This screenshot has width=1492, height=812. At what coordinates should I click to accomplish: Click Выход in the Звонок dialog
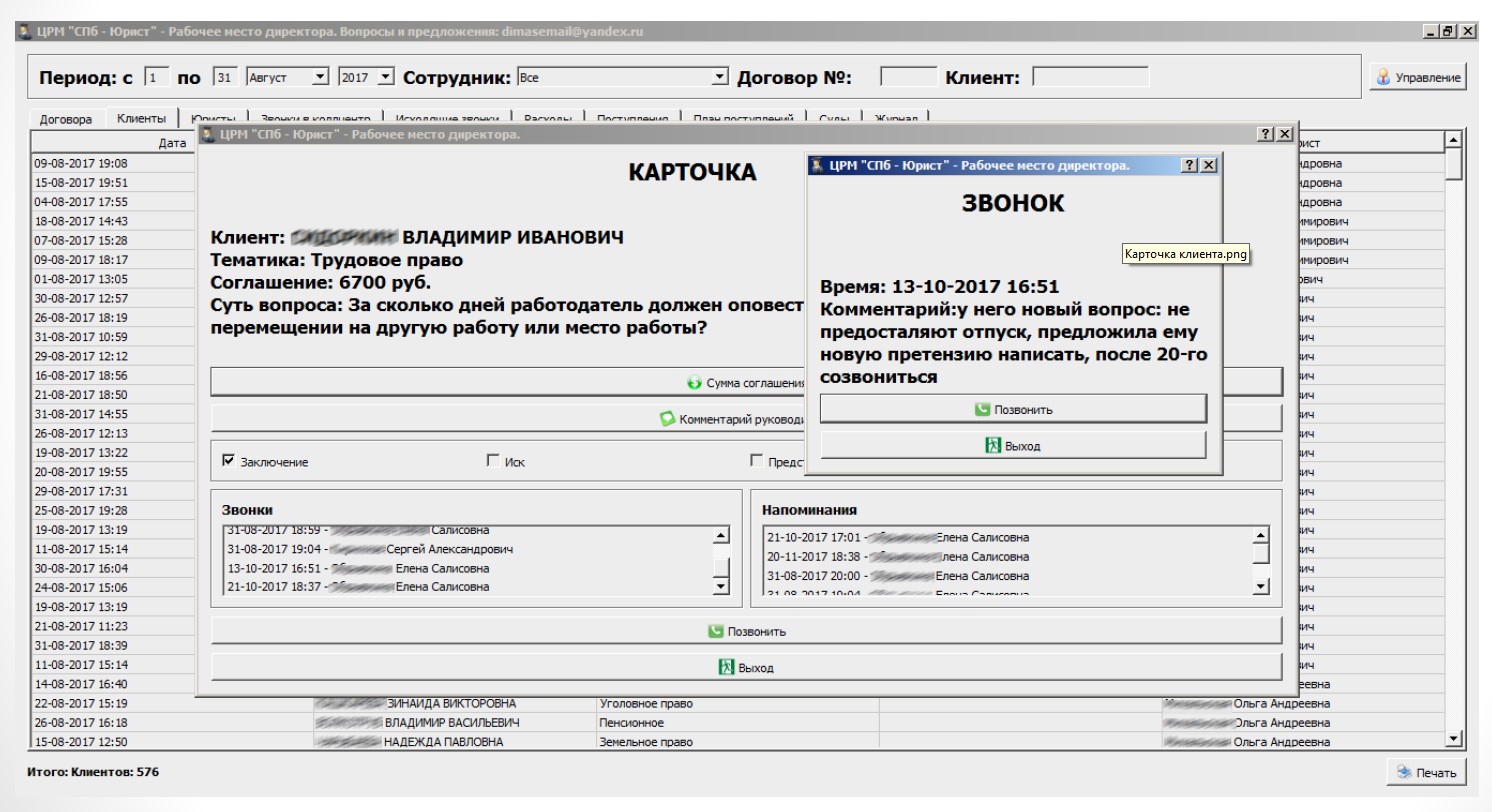click(1013, 446)
